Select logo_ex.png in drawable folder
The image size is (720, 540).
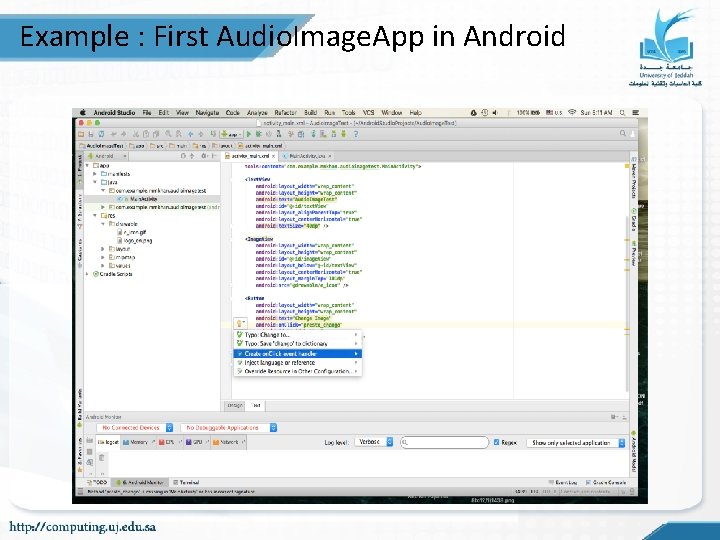(135, 241)
